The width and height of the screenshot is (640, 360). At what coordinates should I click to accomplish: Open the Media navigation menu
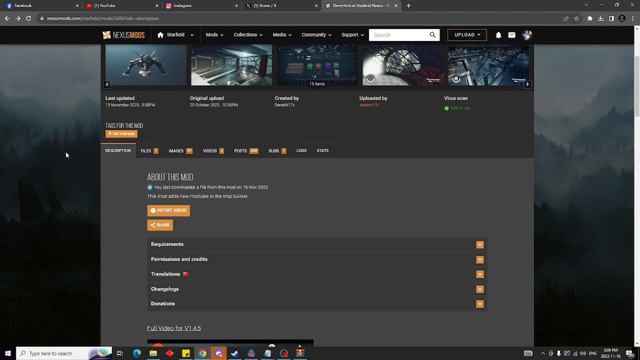click(x=282, y=35)
